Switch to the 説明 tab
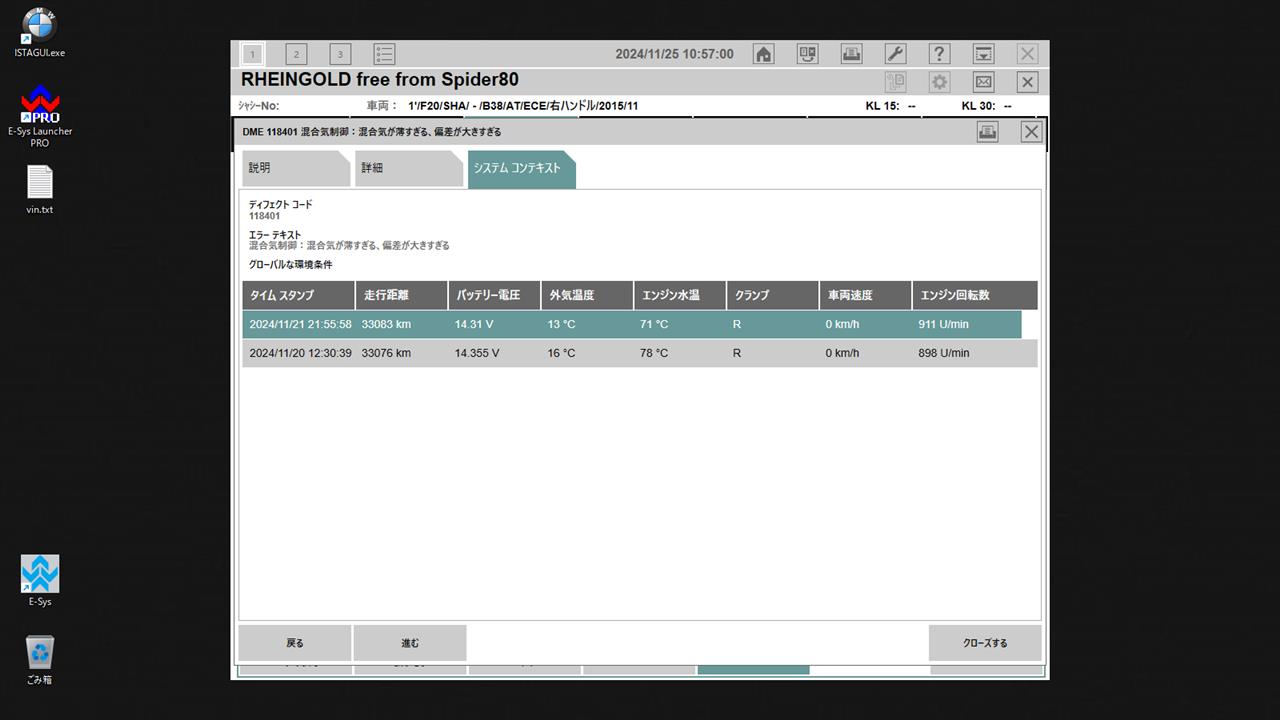Screen dimensions: 1280x720 point(296,169)
